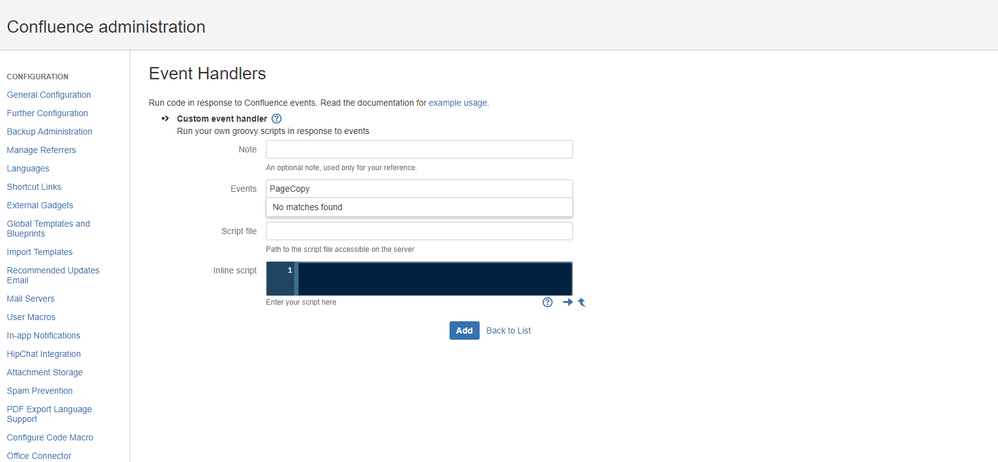
Task: Open General Configuration in sidebar
Action: [x=48, y=95]
